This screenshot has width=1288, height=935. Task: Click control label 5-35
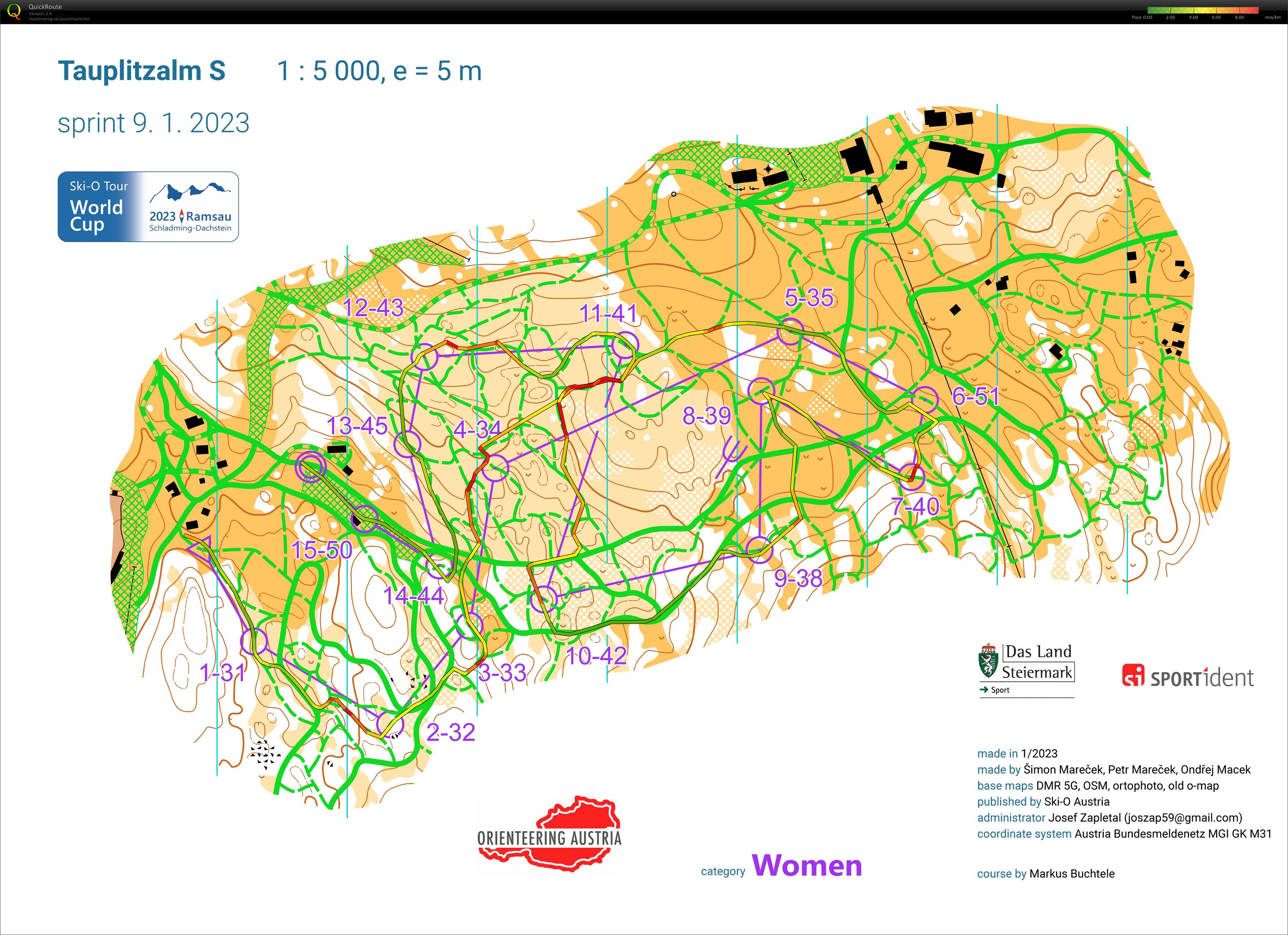tap(809, 298)
